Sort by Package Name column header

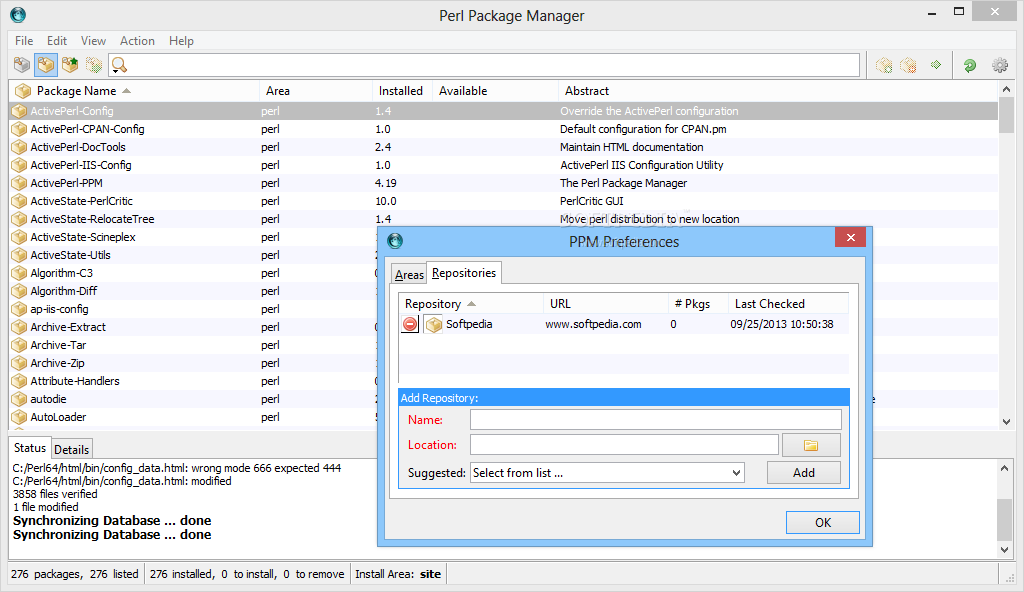point(135,91)
